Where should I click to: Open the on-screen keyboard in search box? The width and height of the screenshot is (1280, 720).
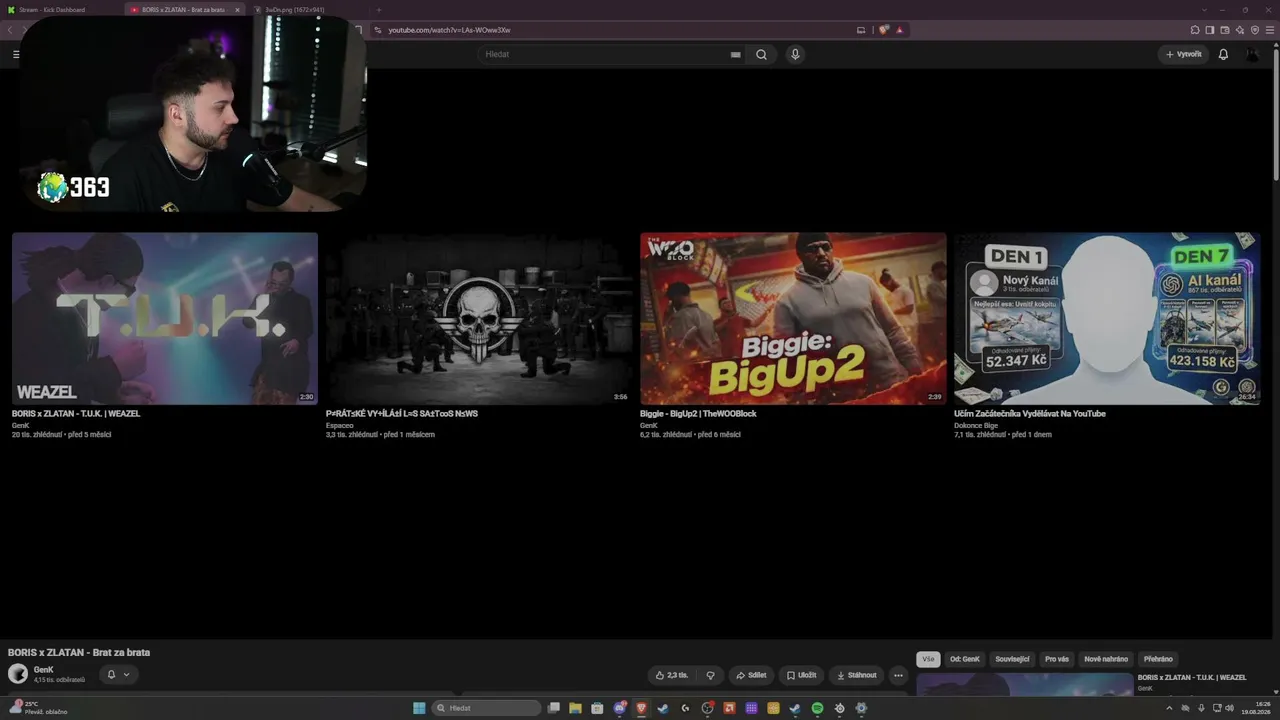coord(736,54)
